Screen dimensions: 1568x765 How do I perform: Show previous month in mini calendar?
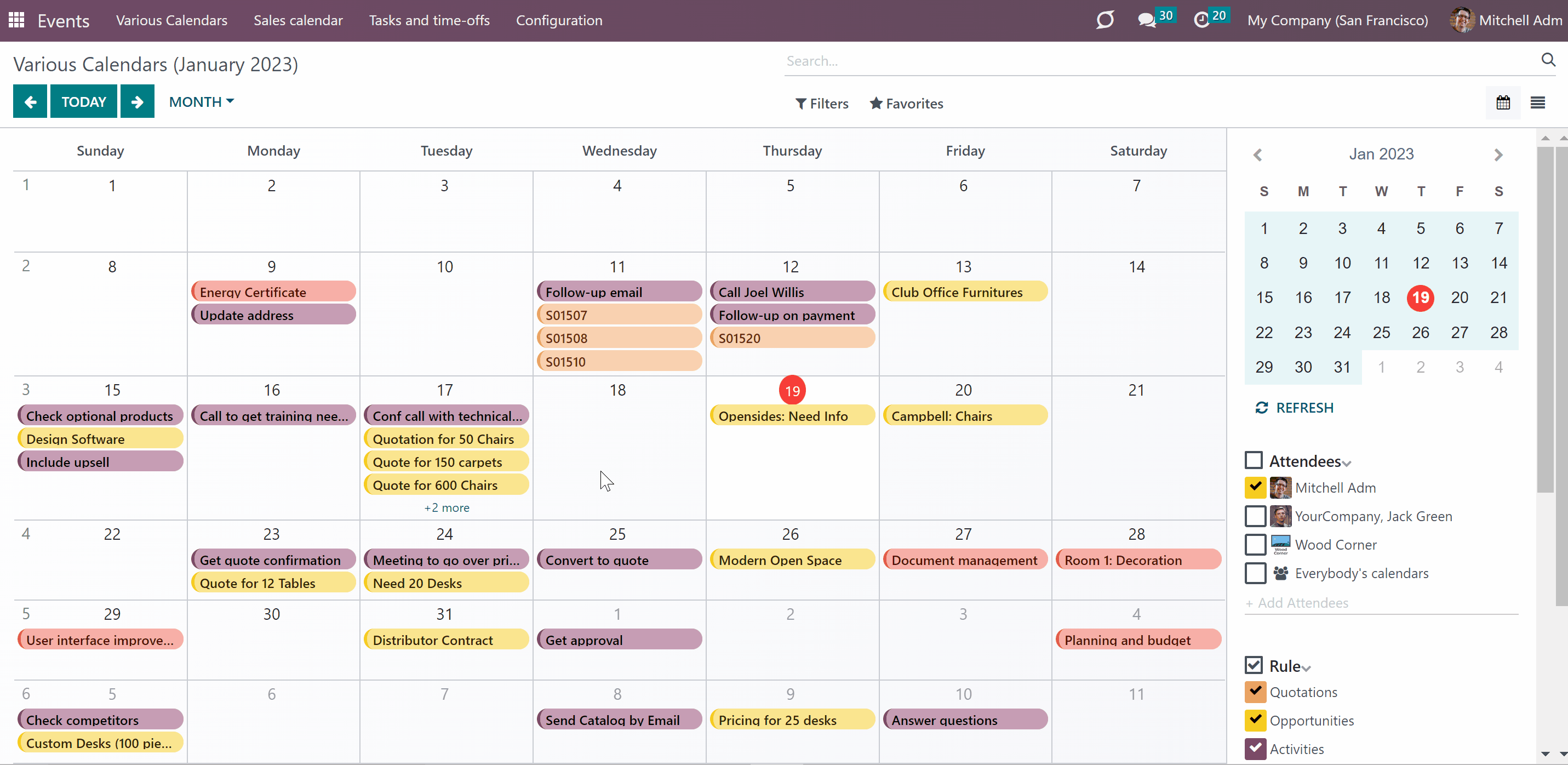[x=1257, y=155]
